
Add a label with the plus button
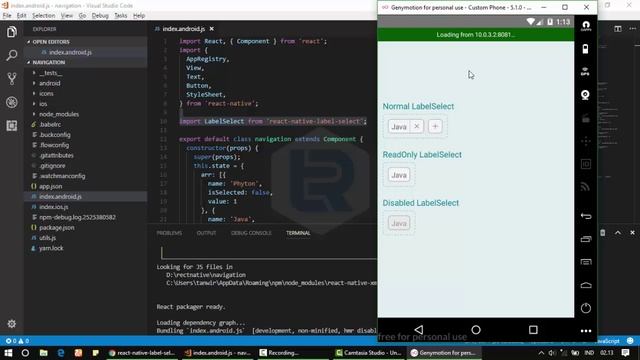(x=435, y=127)
